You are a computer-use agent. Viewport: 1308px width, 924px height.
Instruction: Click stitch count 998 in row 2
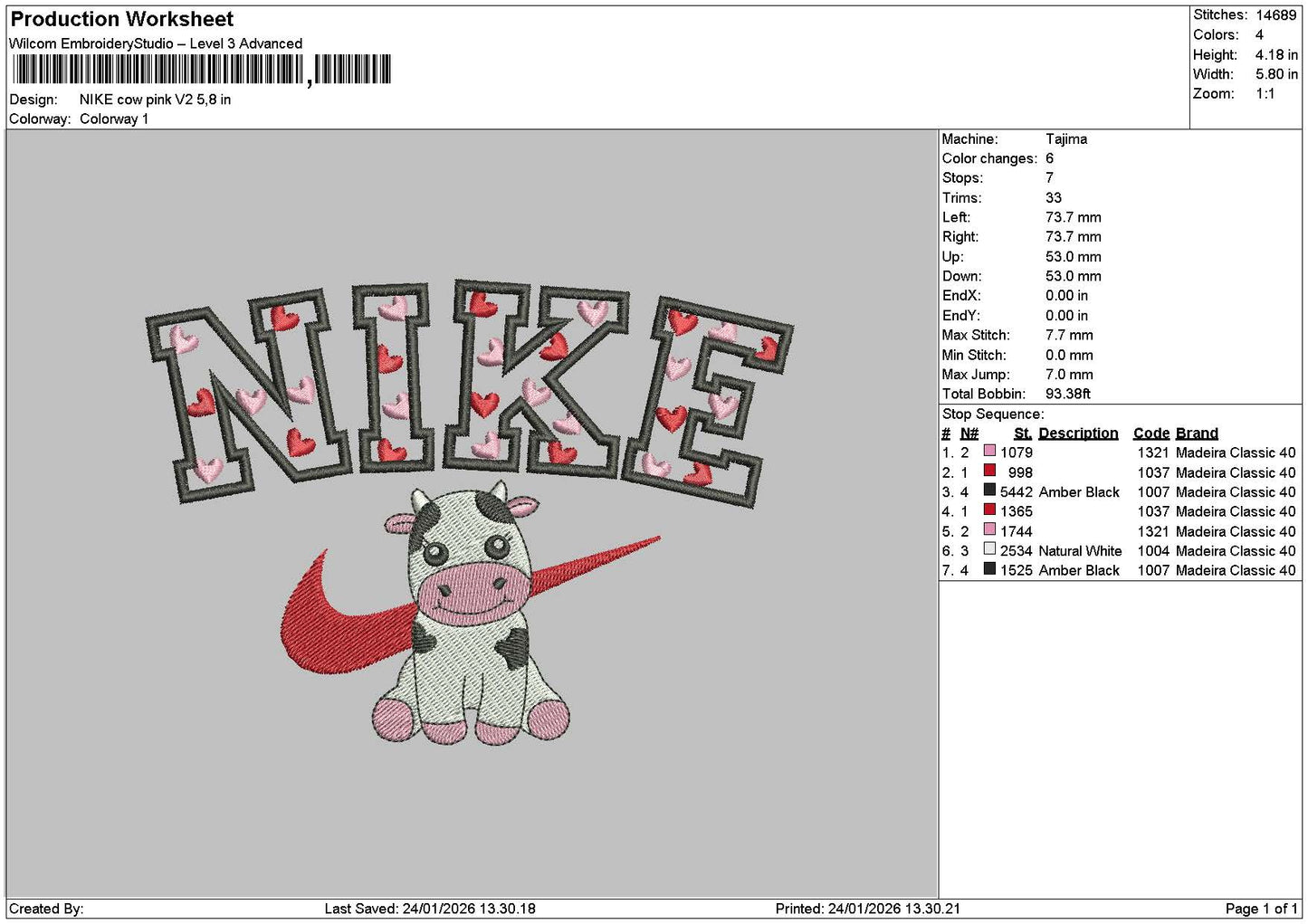[1020, 472]
